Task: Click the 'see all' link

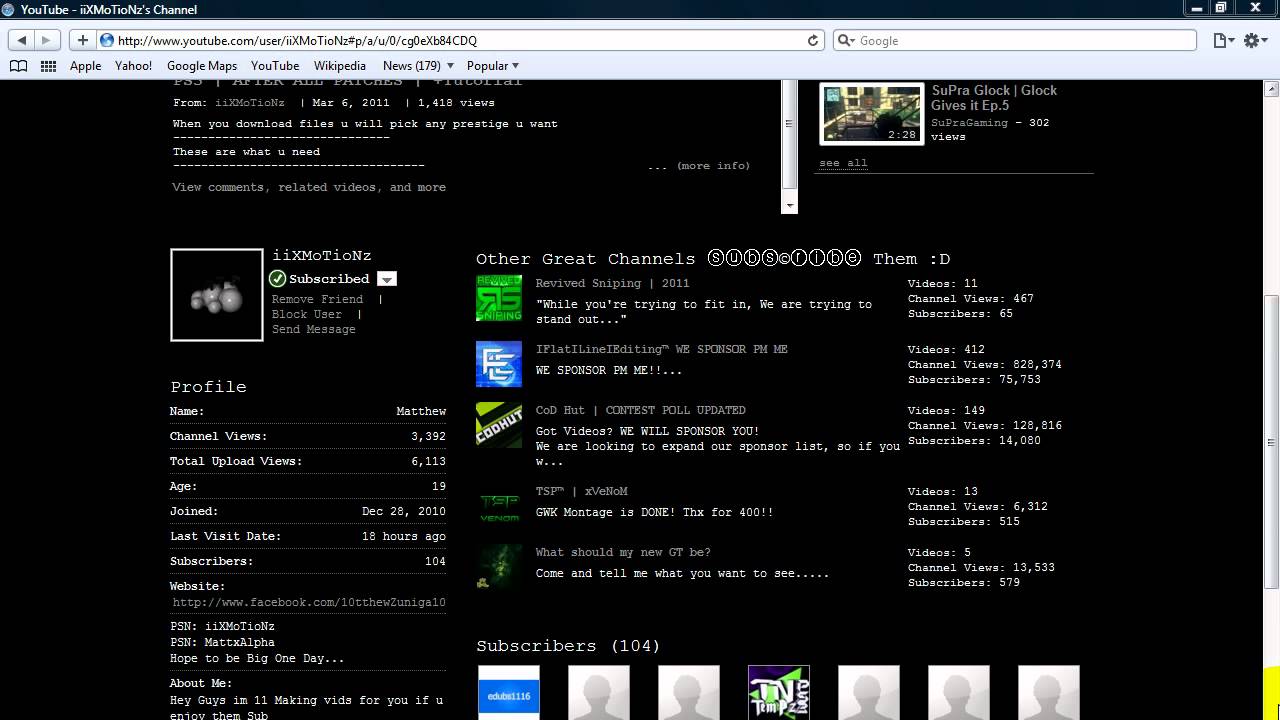Action: (x=843, y=163)
